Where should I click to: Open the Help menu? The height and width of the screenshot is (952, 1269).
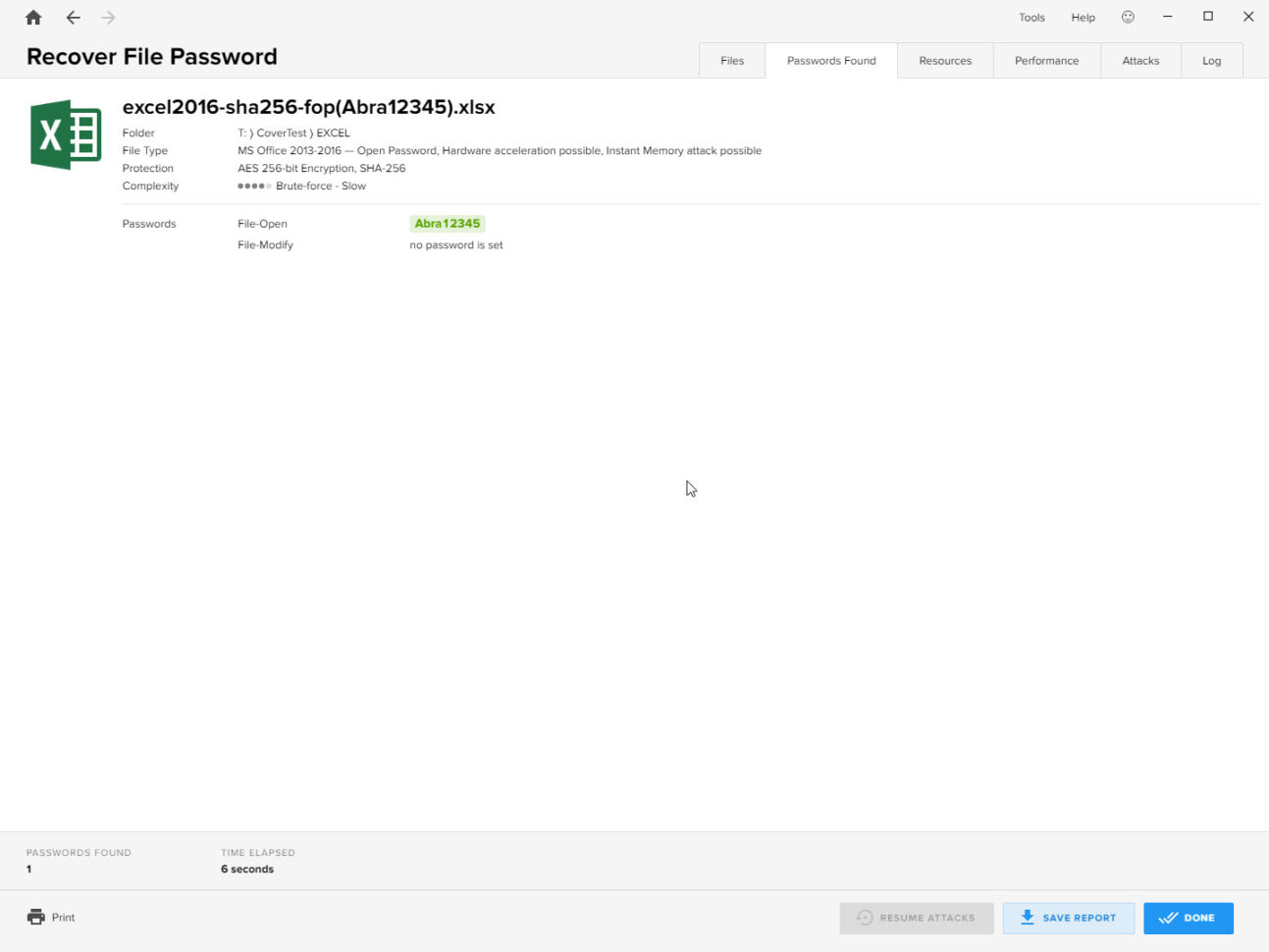coord(1083,17)
